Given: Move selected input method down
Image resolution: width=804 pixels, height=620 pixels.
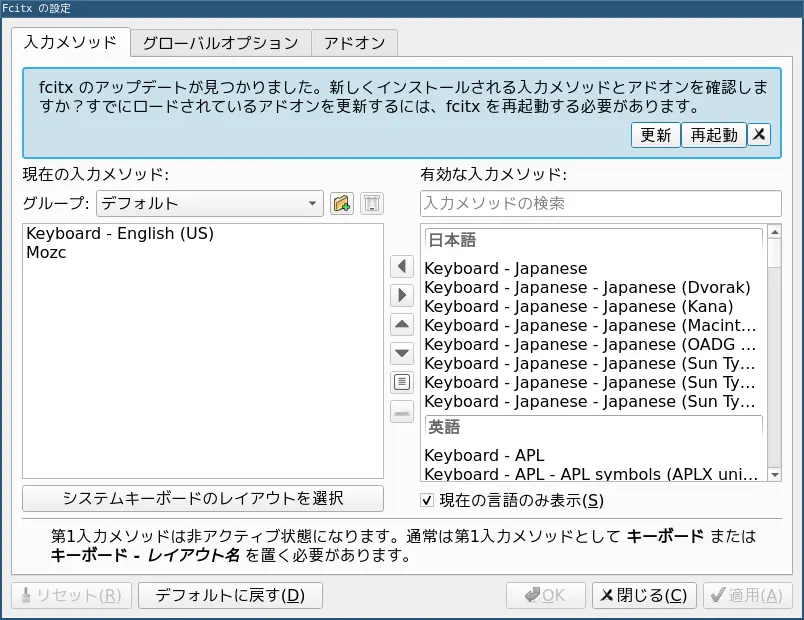Looking at the screenshot, I should click(x=402, y=353).
